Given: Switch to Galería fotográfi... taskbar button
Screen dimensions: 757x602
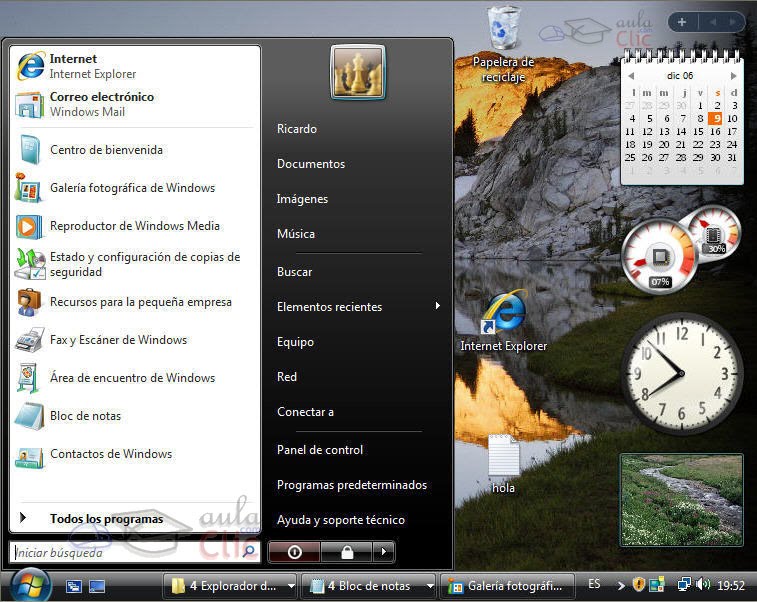Looking at the screenshot, I should click(x=509, y=586).
